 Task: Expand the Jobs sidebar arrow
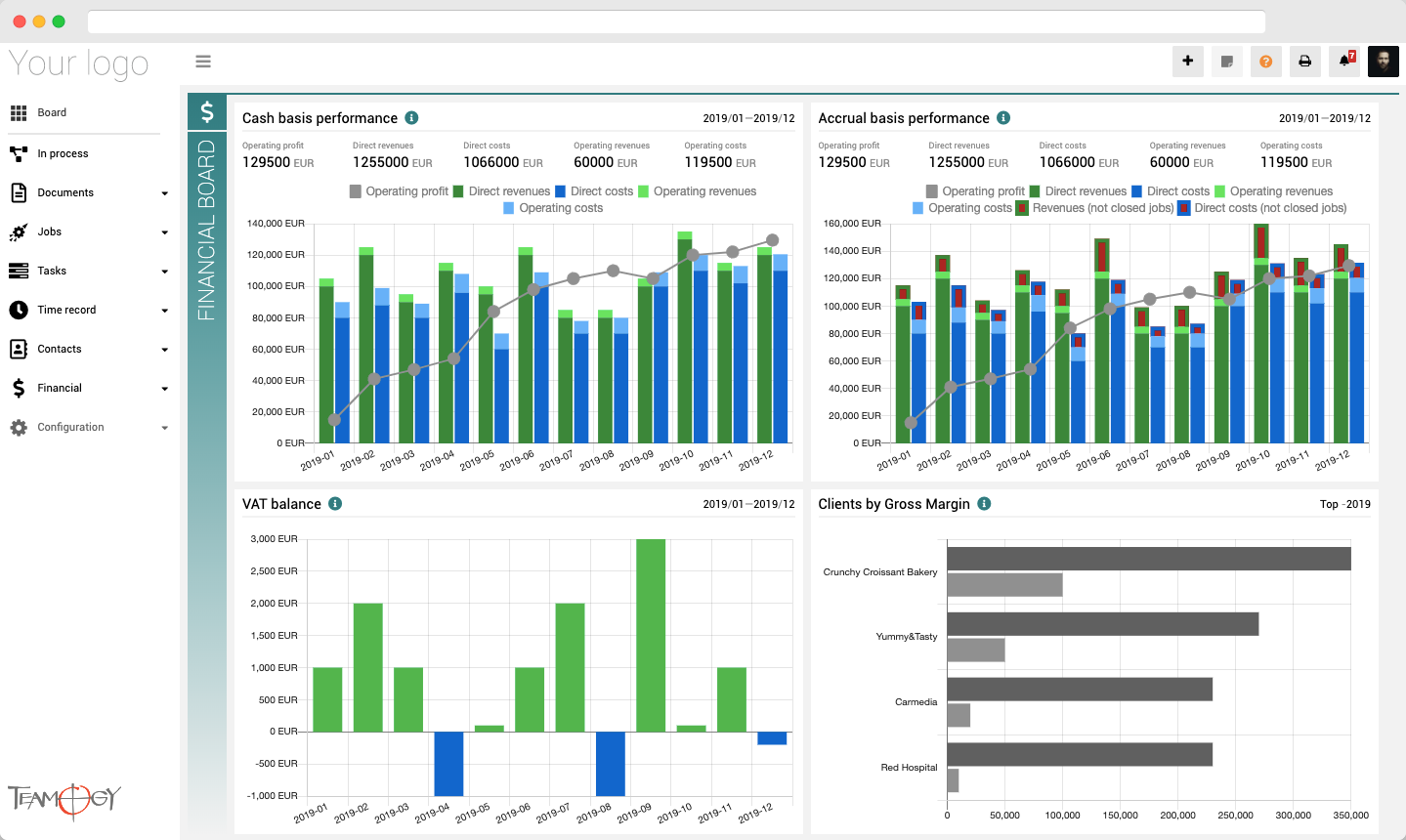[164, 232]
